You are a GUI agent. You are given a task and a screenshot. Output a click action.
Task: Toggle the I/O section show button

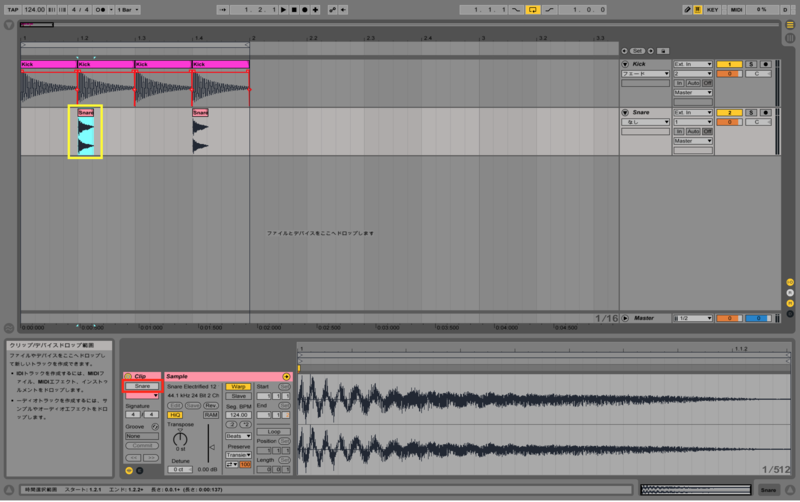[790, 283]
